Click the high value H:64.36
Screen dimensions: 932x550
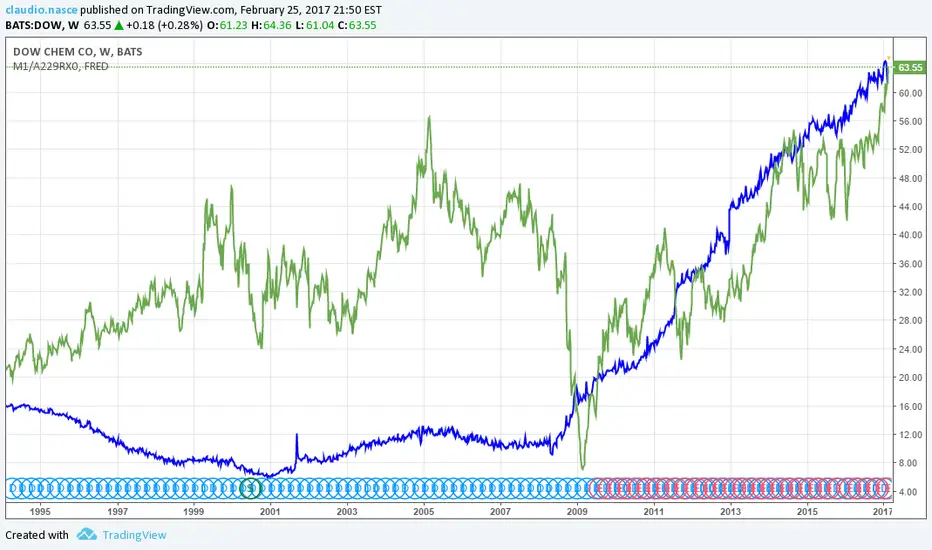click(x=271, y=25)
